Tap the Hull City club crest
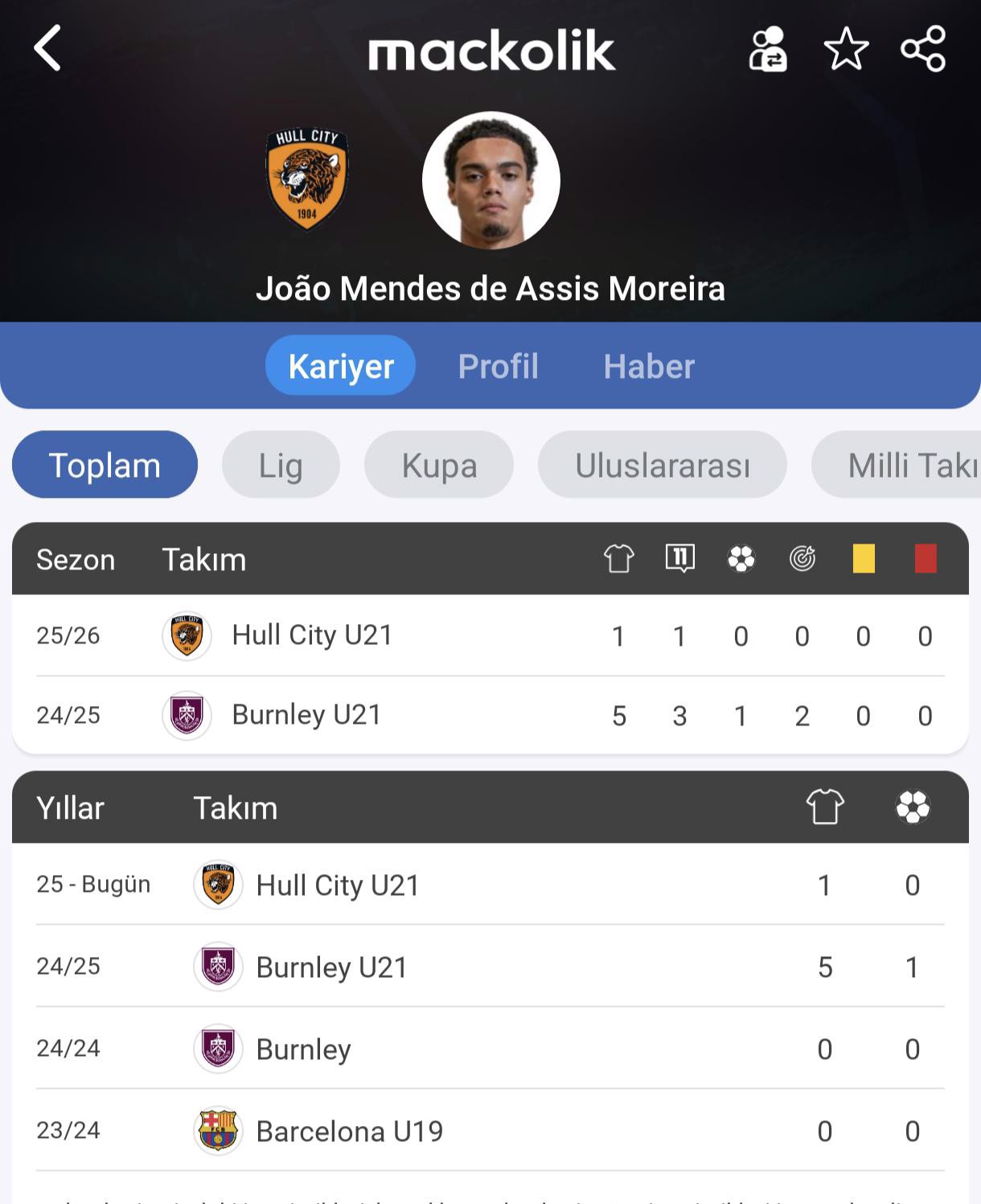The width and height of the screenshot is (981, 1204). click(x=306, y=179)
